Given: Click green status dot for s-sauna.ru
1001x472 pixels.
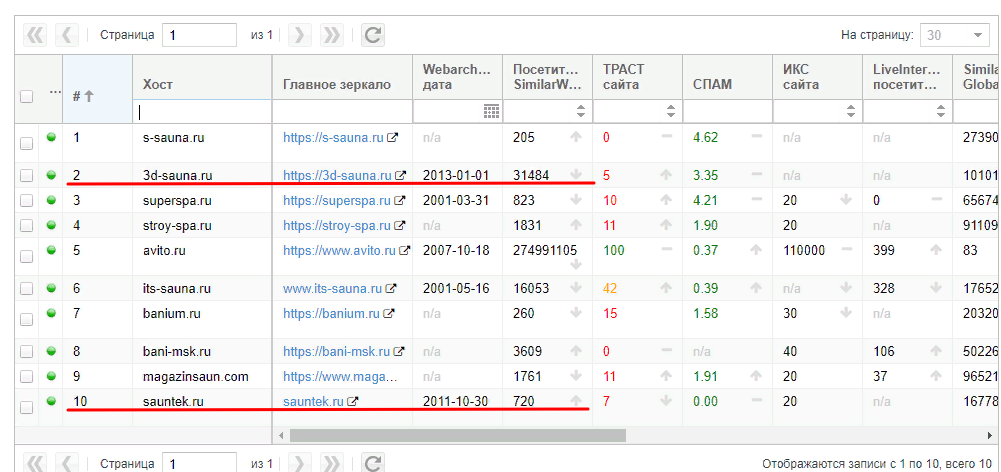Looking at the screenshot, I should point(51,137).
